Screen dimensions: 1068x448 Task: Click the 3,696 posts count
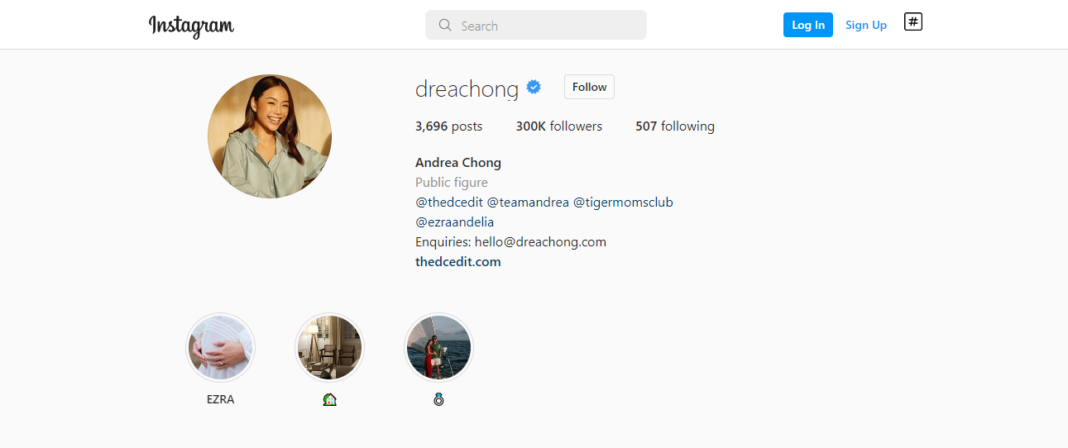click(x=449, y=127)
